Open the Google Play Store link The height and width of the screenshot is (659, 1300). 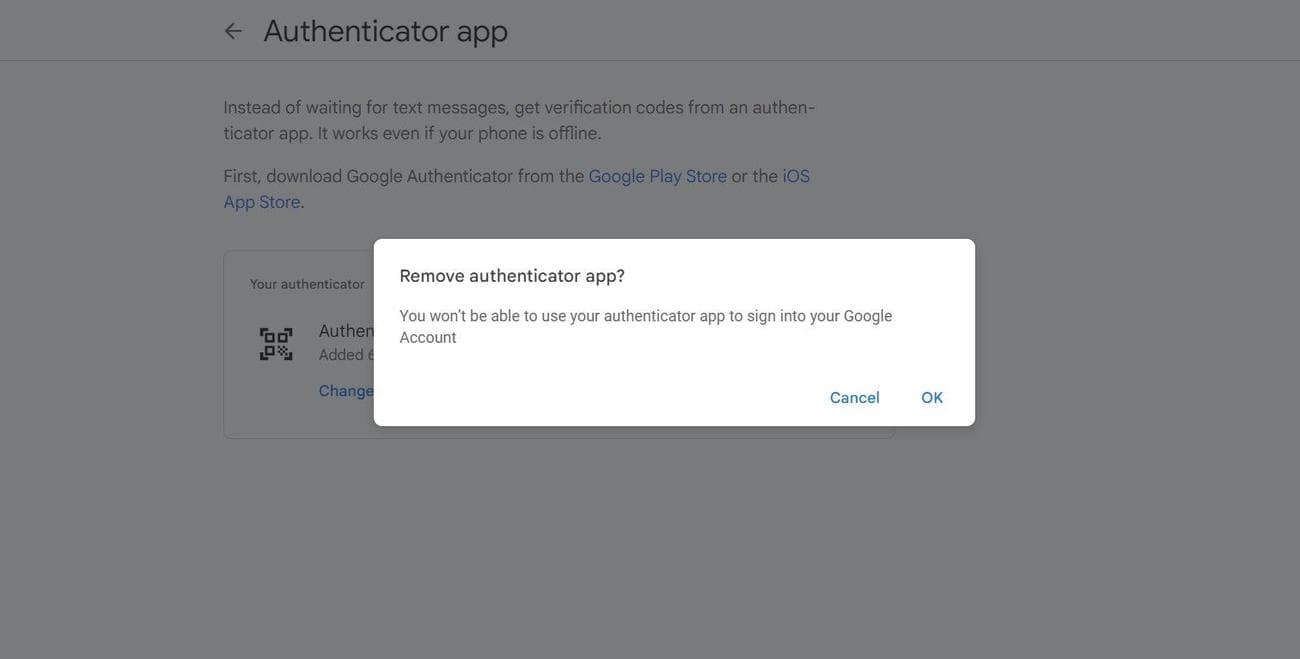click(x=657, y=177)
